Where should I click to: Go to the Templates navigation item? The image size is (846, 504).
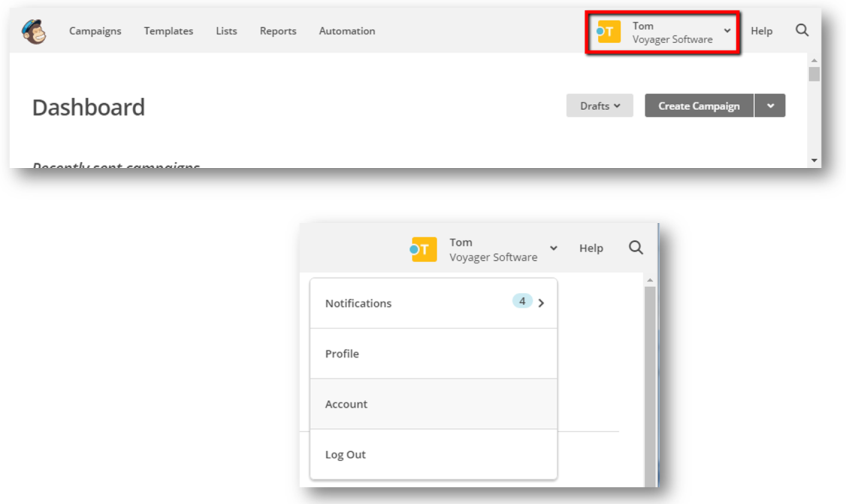[168, 31]
